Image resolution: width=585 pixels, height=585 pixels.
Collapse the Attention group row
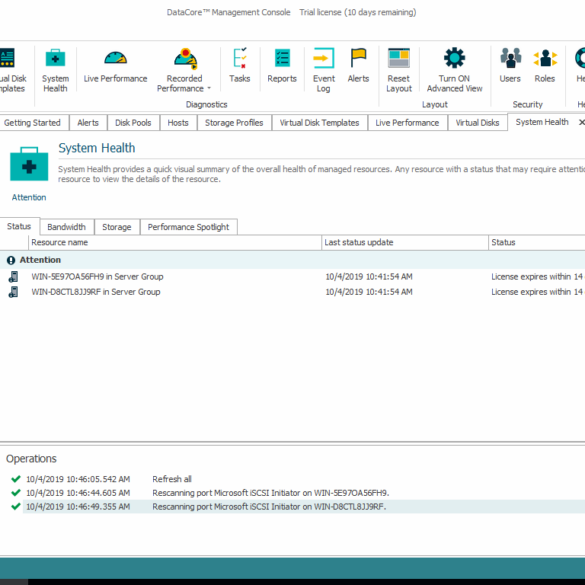coord(292,260)
